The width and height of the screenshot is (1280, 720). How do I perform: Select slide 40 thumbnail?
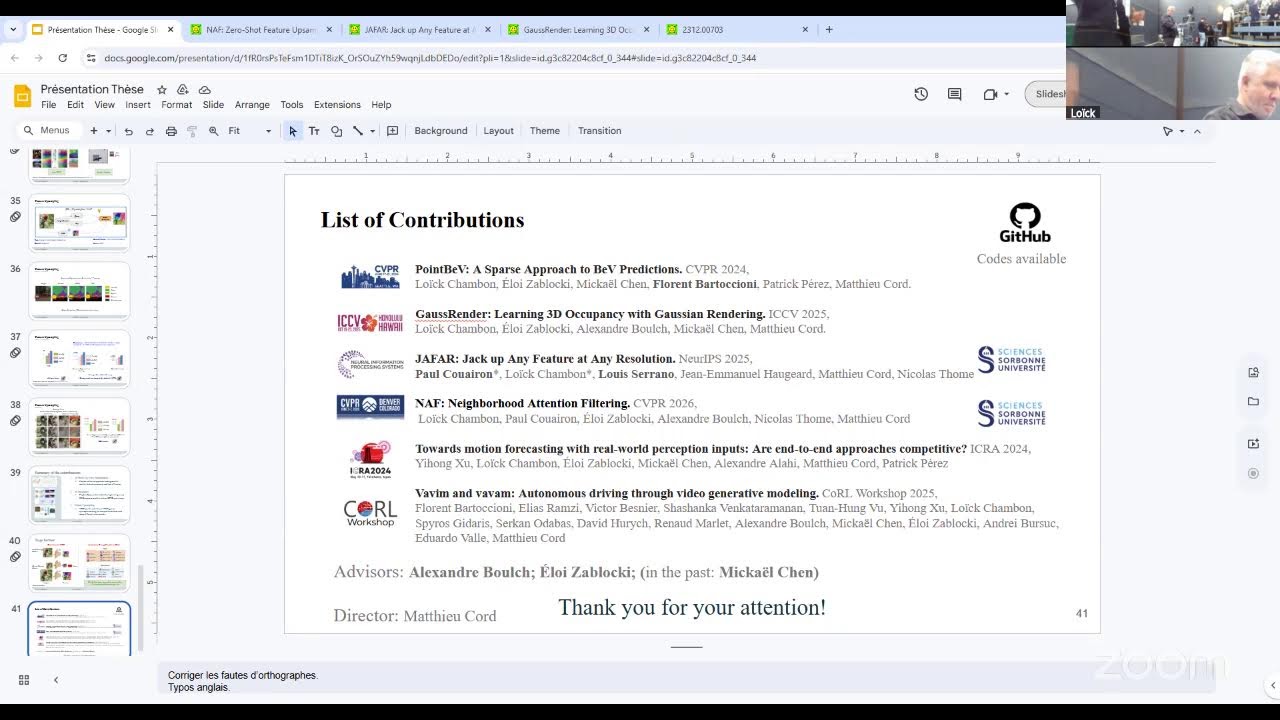[80, 562]
